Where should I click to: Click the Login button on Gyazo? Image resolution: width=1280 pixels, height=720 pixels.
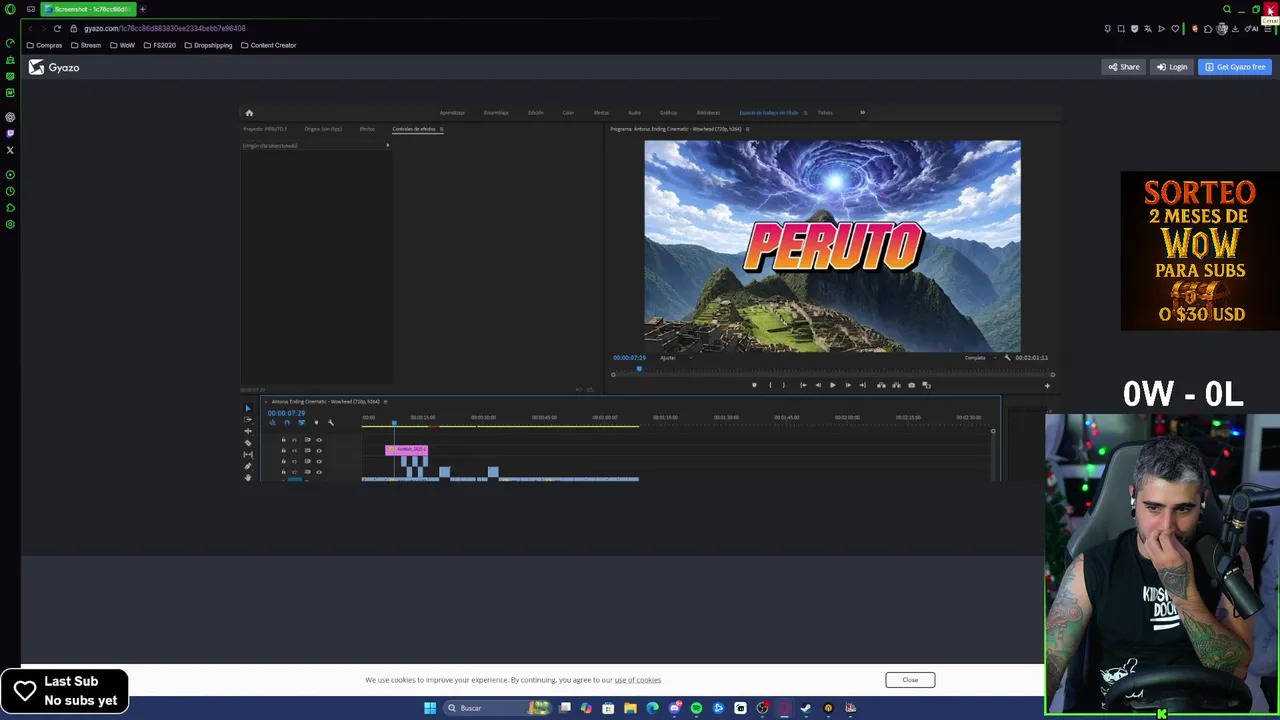coord(1172,67)
